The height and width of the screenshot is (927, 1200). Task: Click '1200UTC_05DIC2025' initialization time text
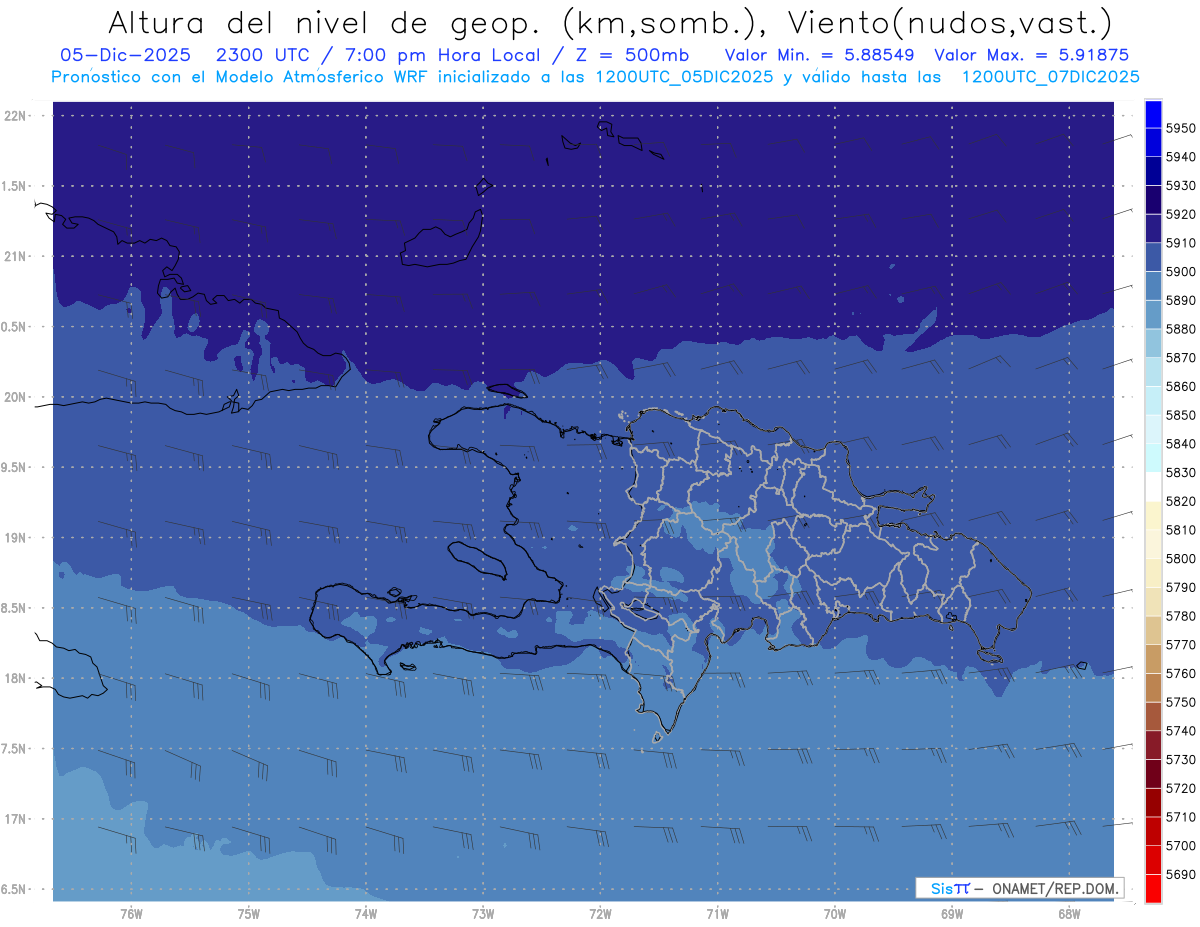(681, 77)
